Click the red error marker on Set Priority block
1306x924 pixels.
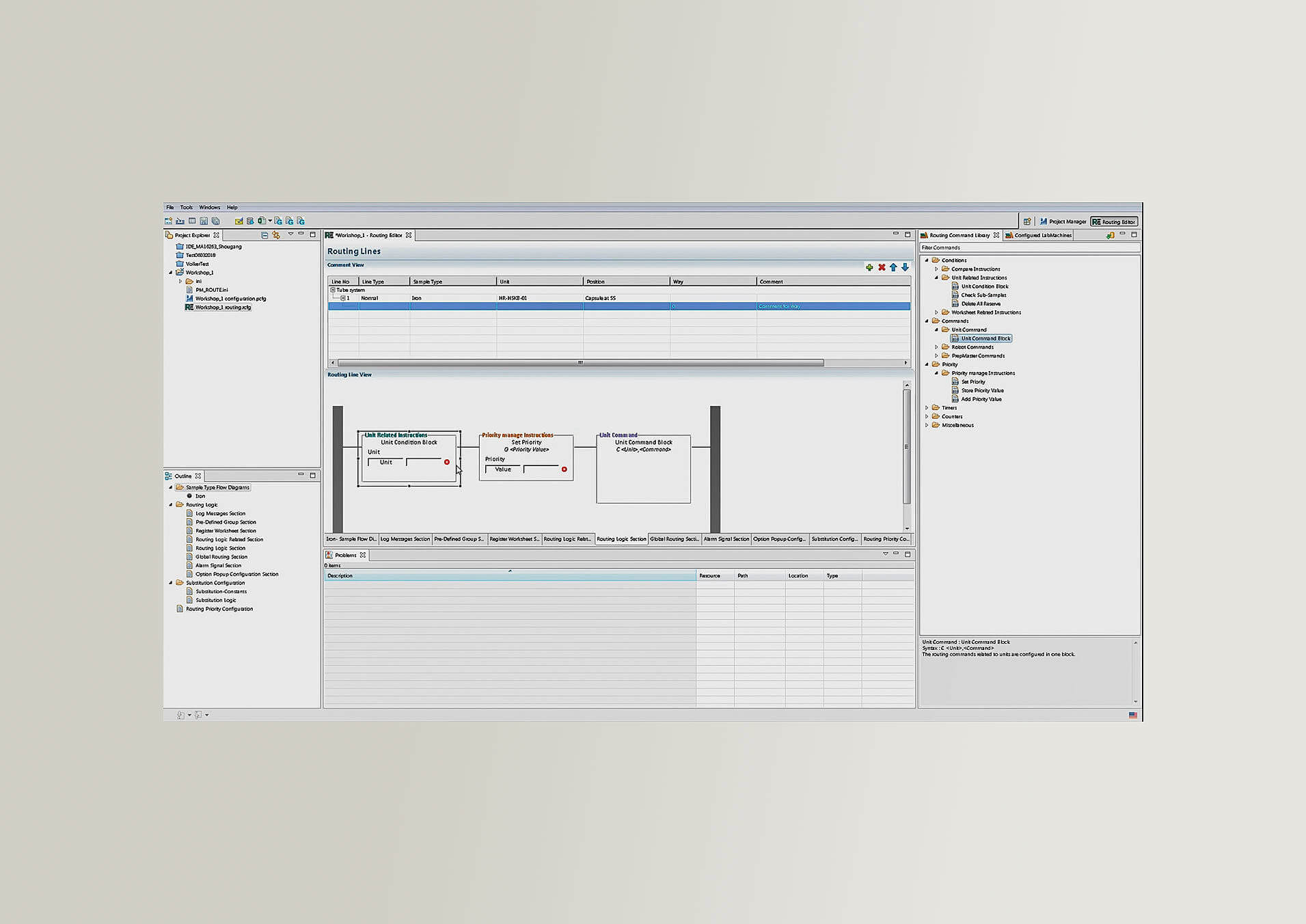coord(564,469)
